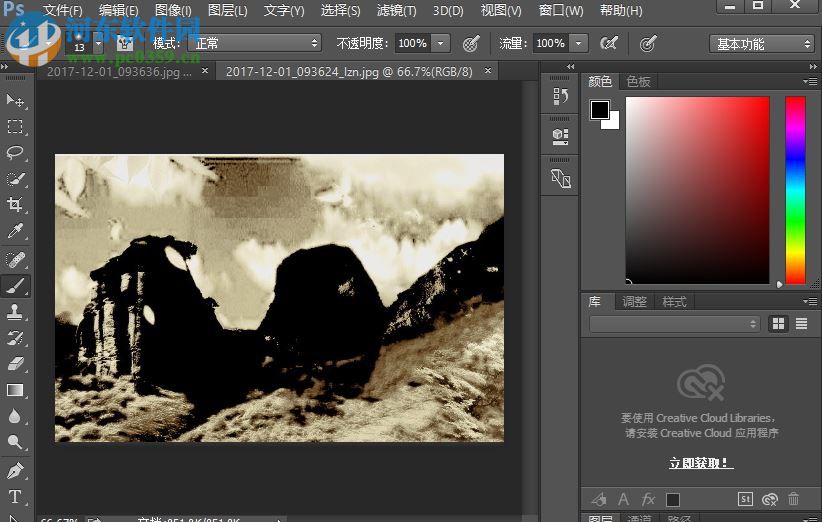Select the Eyedropper tool
The image size is (822, 522).
pos(15,232)
